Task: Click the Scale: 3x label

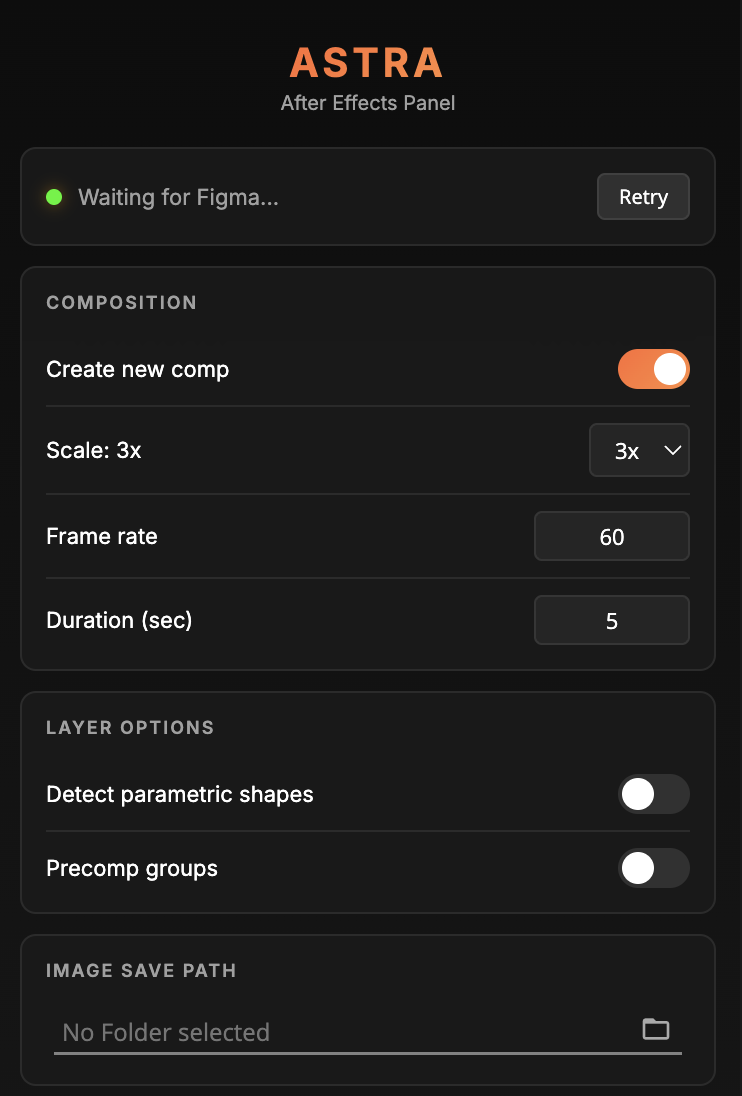Action: click(94, 451)
